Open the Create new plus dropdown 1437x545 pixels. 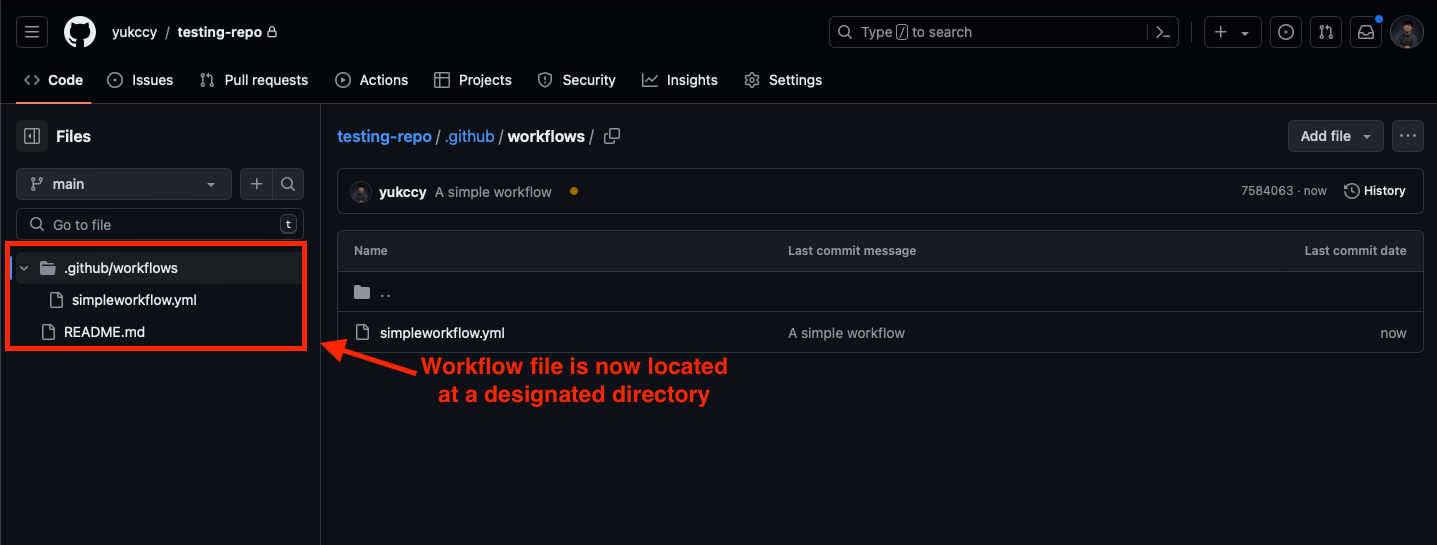point(1231,32)
